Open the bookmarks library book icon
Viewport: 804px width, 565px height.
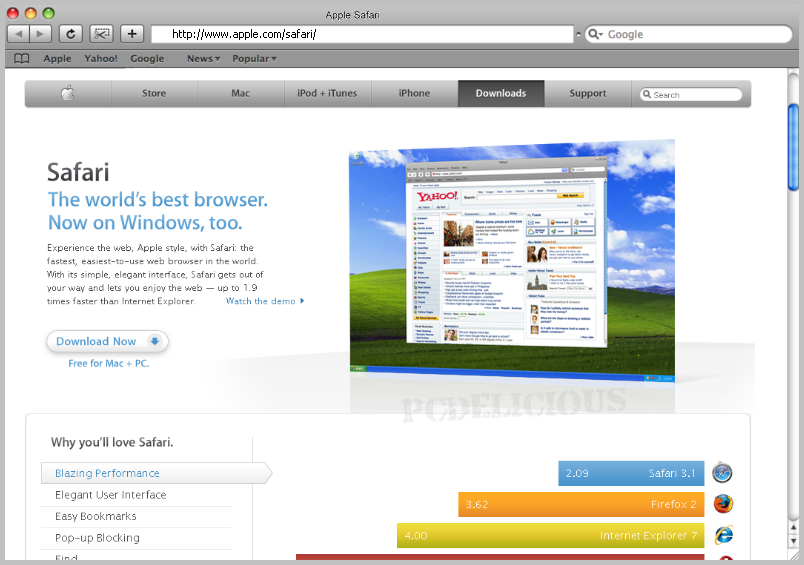[22, 59]
